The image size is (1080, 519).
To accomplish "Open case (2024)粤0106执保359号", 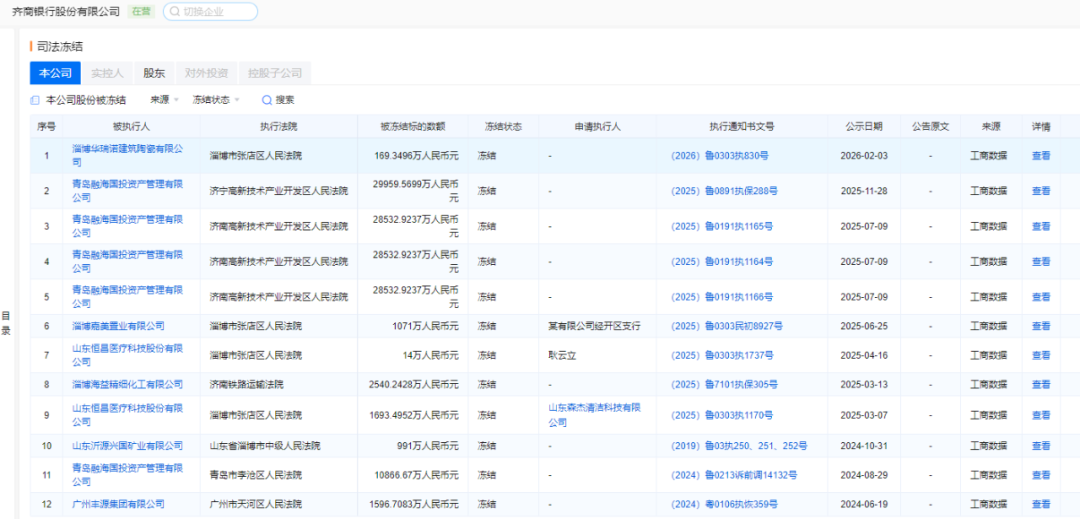I will (x=722, y=505).
